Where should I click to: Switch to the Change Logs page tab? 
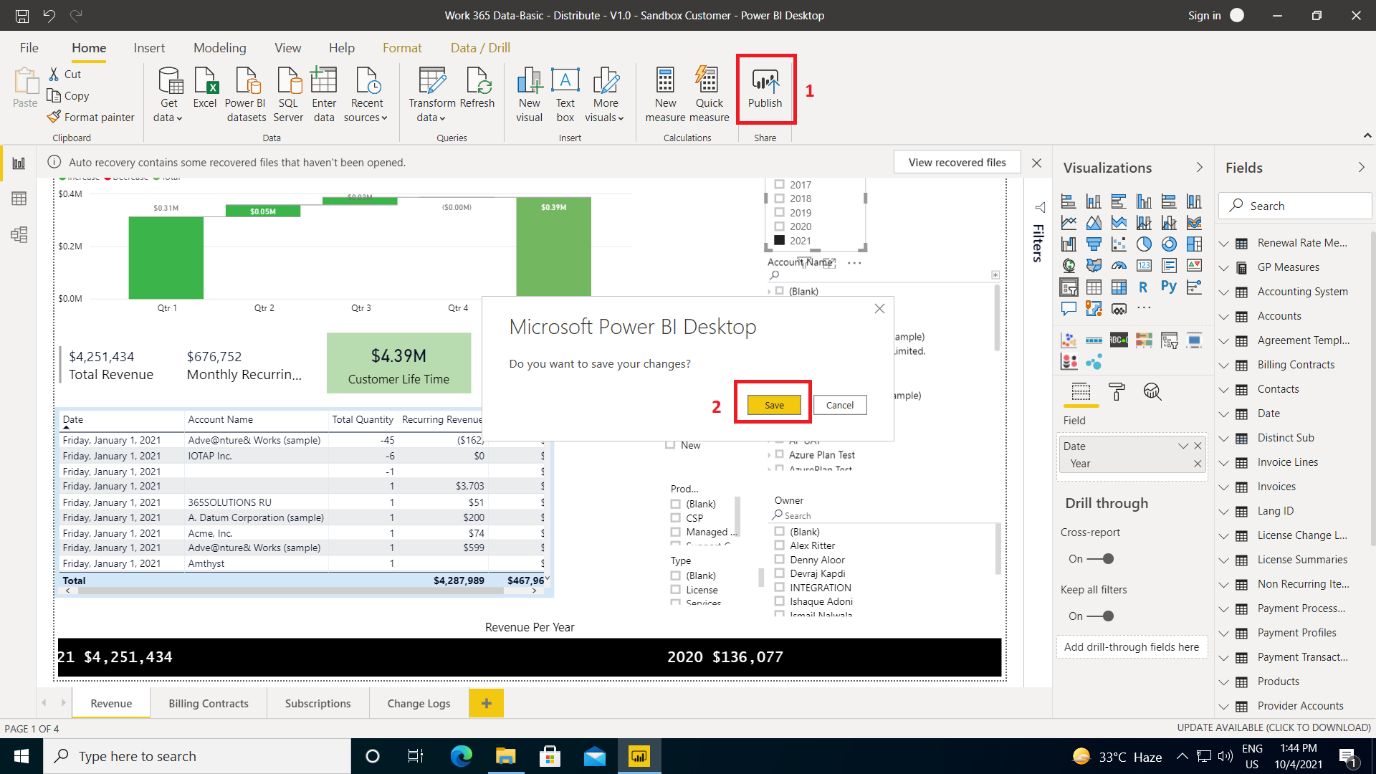[x=418, y=703]
